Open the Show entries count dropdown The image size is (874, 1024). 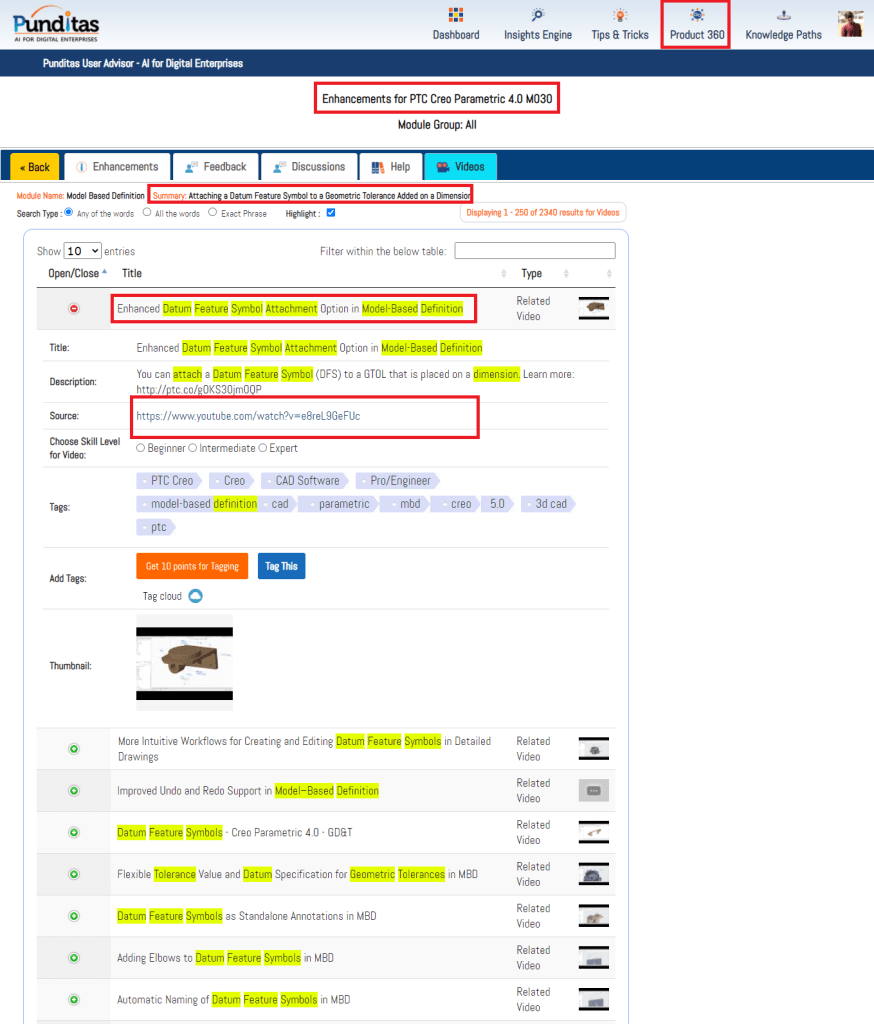coord(83,251)
